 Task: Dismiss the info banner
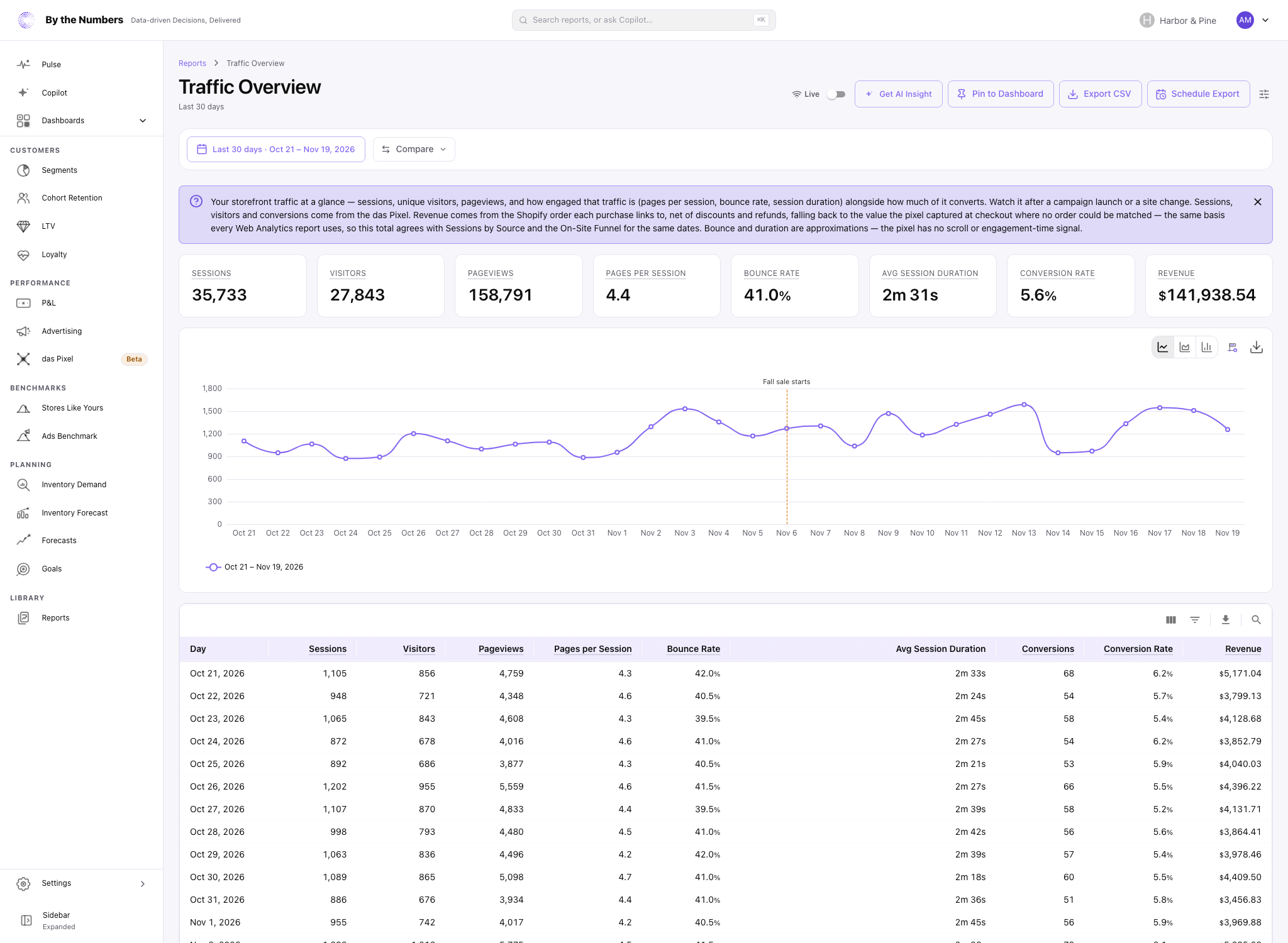(1258, 202)
